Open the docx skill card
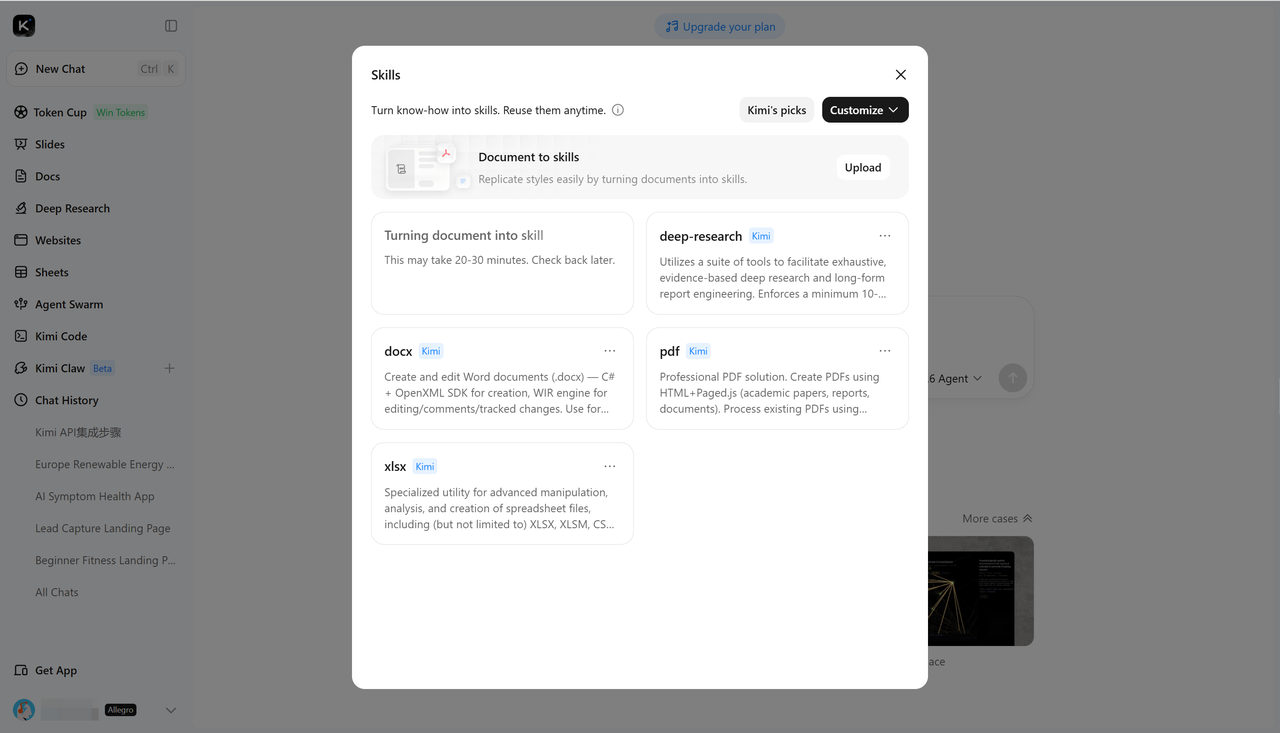 click(502, 378)
